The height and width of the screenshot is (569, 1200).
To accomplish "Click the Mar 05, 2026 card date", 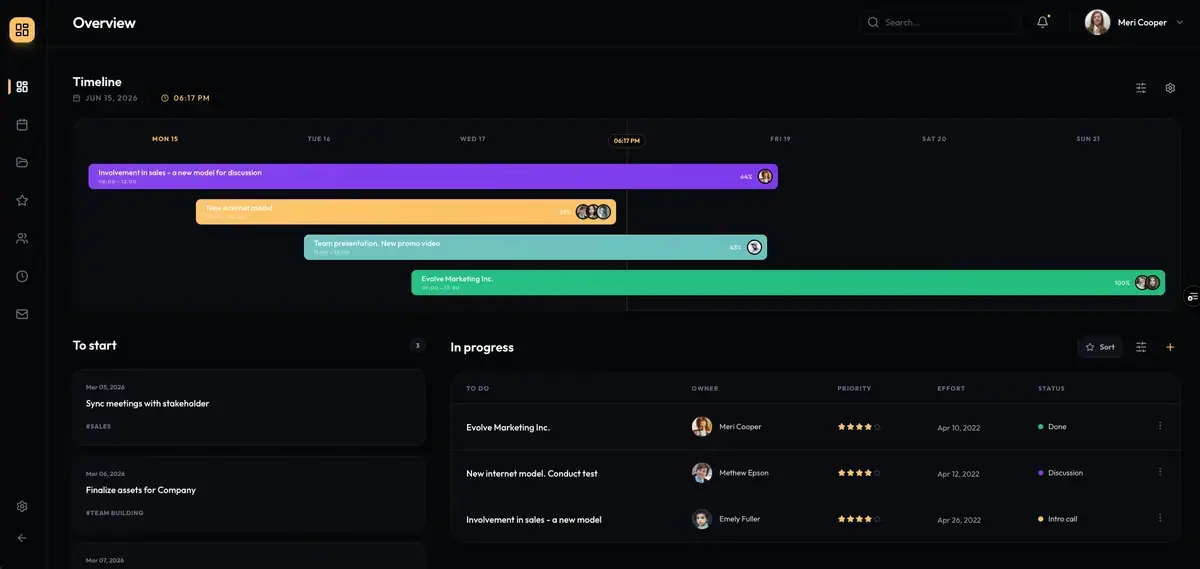I will [x=105, y=387].
